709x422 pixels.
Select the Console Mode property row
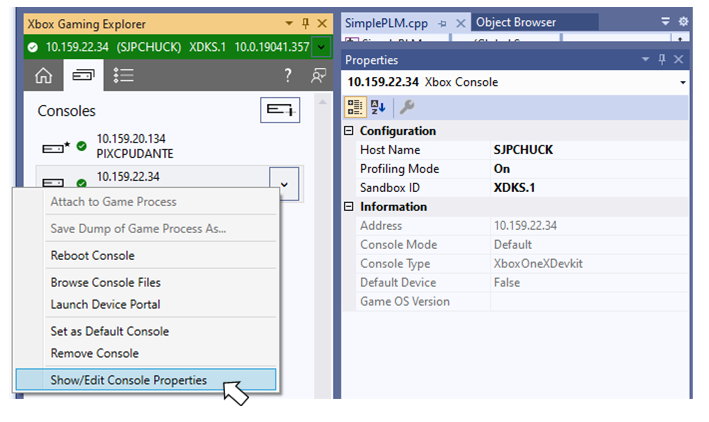tap(522, 245)
